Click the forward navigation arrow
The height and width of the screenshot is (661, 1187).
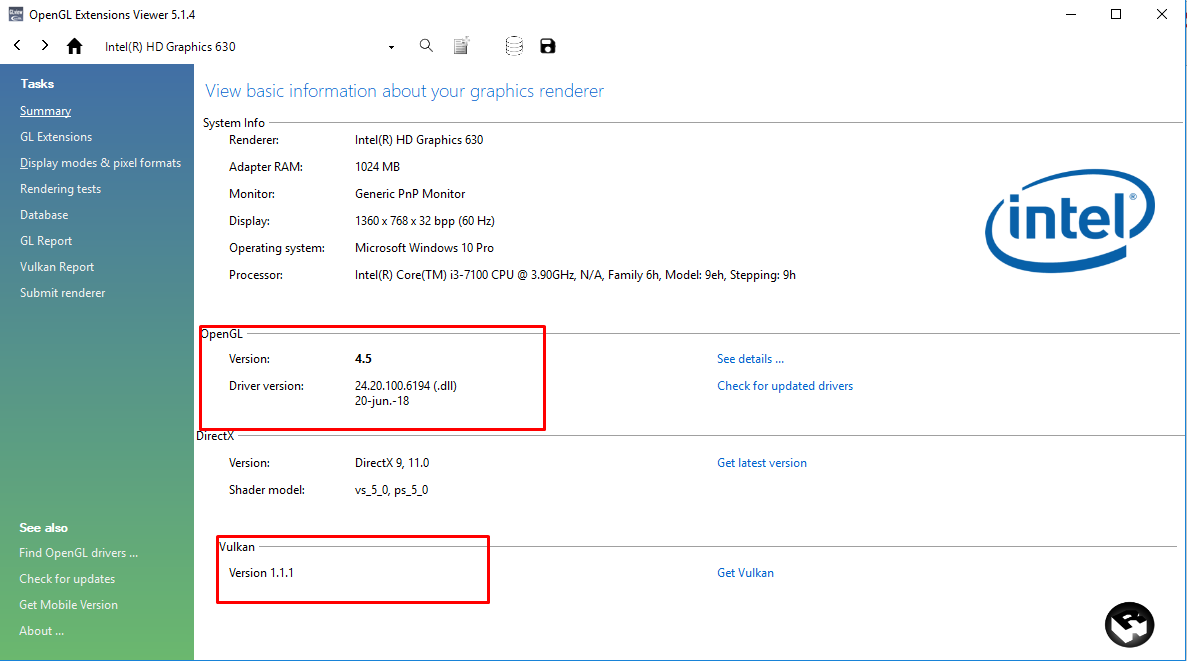pyautogui.click(x=44, y=45)
